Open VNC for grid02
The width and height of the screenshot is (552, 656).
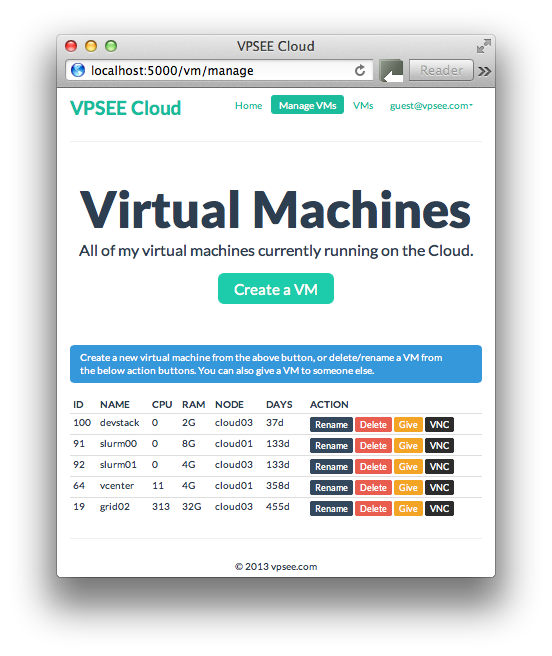(439, 508)
